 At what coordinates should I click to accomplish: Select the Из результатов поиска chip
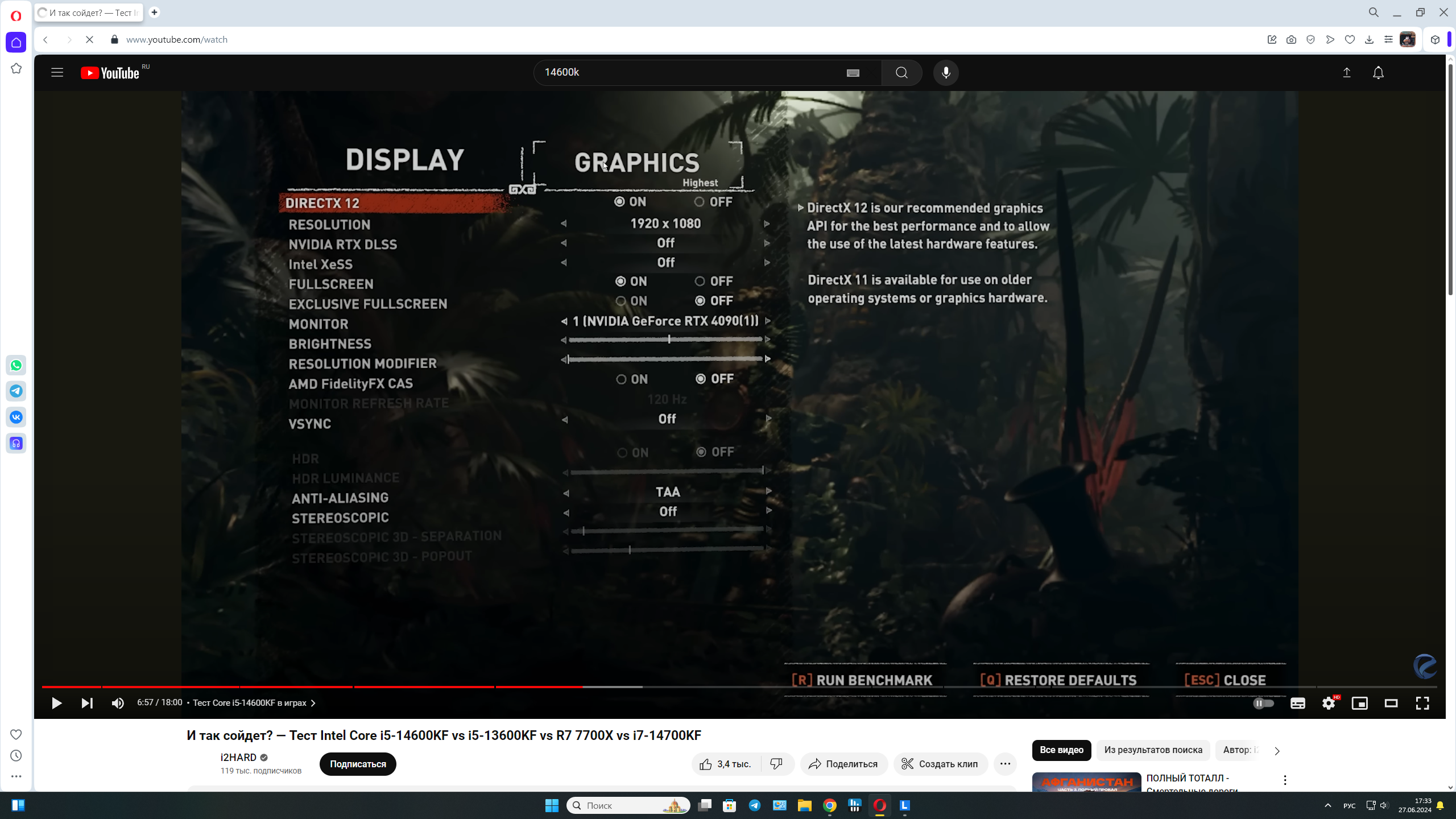click(x=1153, y=750)
